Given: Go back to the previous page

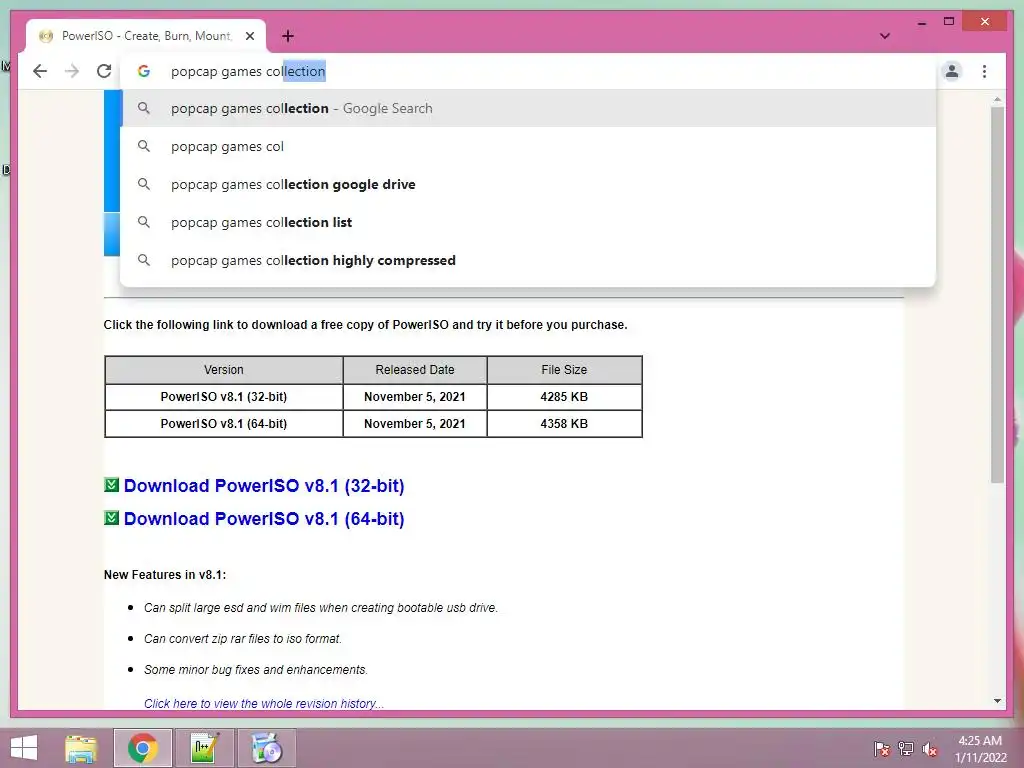Looking at the screenshot, I should point(40,71).
